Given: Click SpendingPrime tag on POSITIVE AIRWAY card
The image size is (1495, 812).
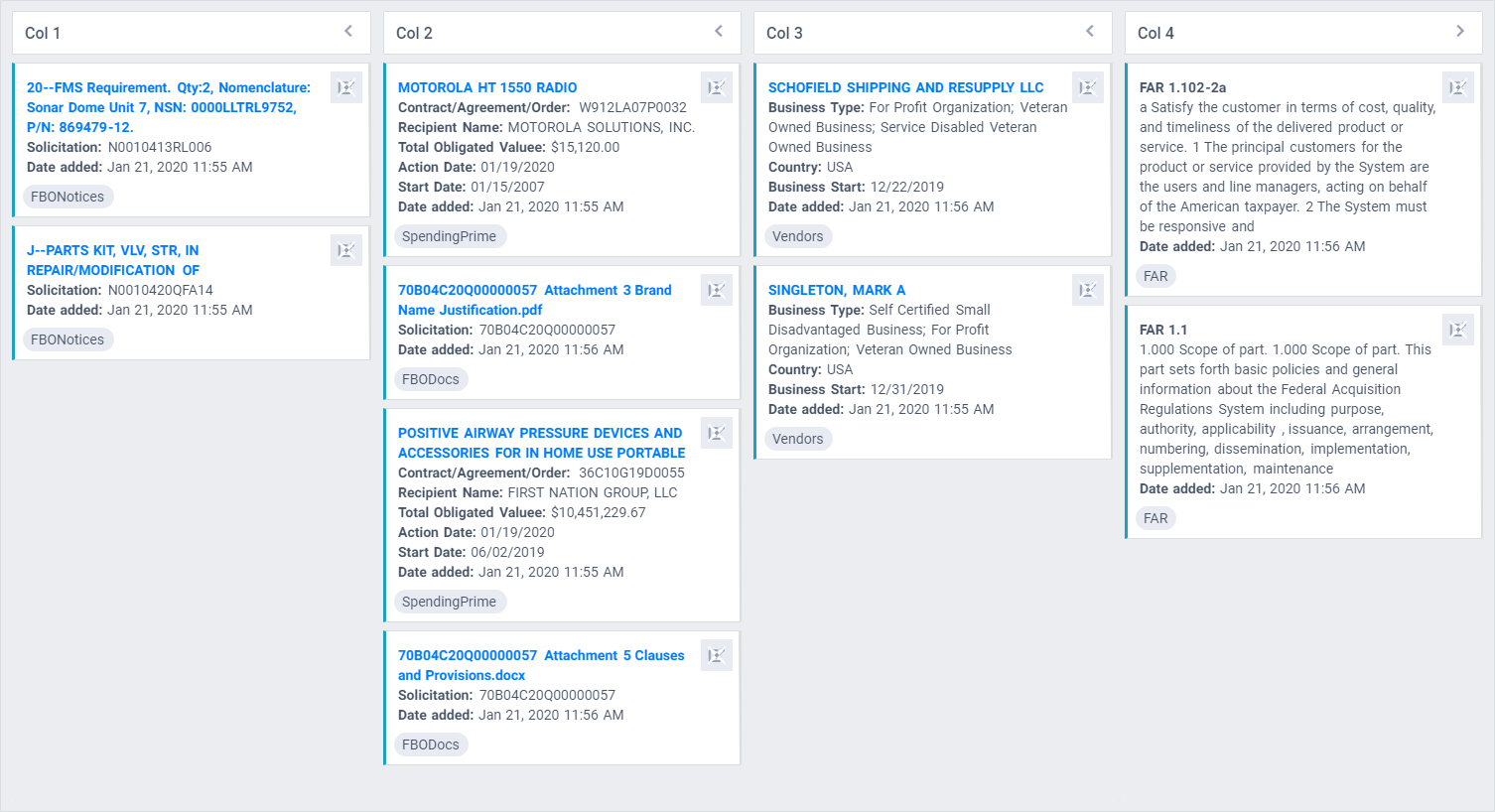Looking at the screenshot, I should tap(449, 602).
